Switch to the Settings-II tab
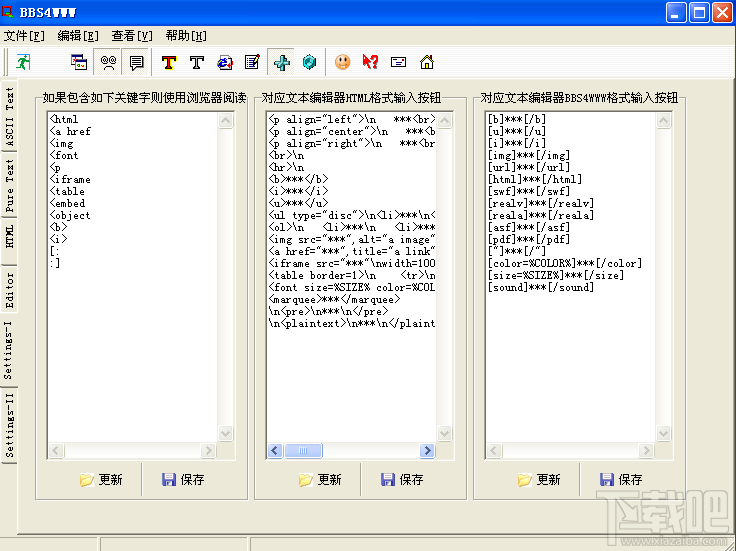 coord(9,425)
